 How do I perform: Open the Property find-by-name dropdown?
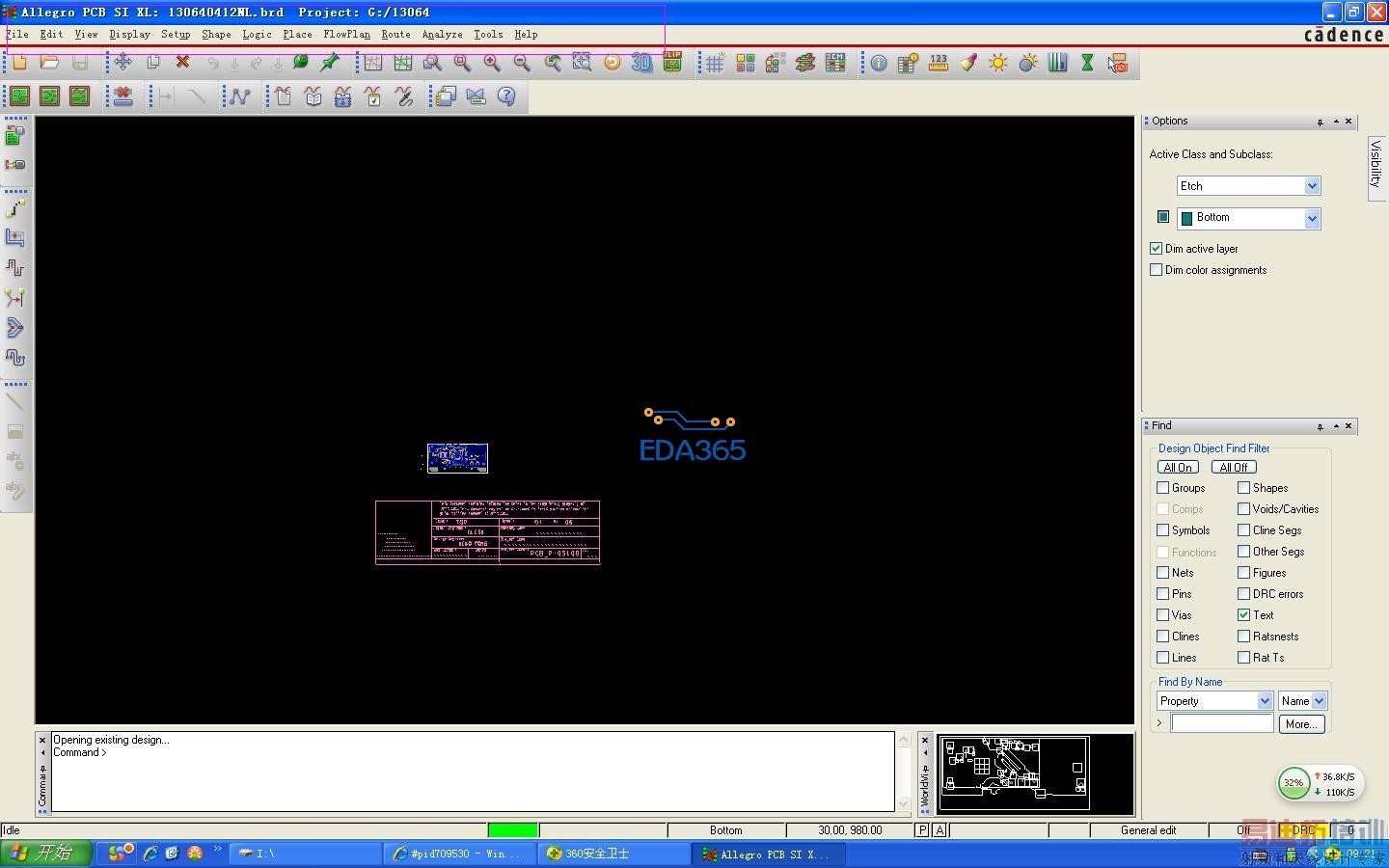pos(1265,701)
